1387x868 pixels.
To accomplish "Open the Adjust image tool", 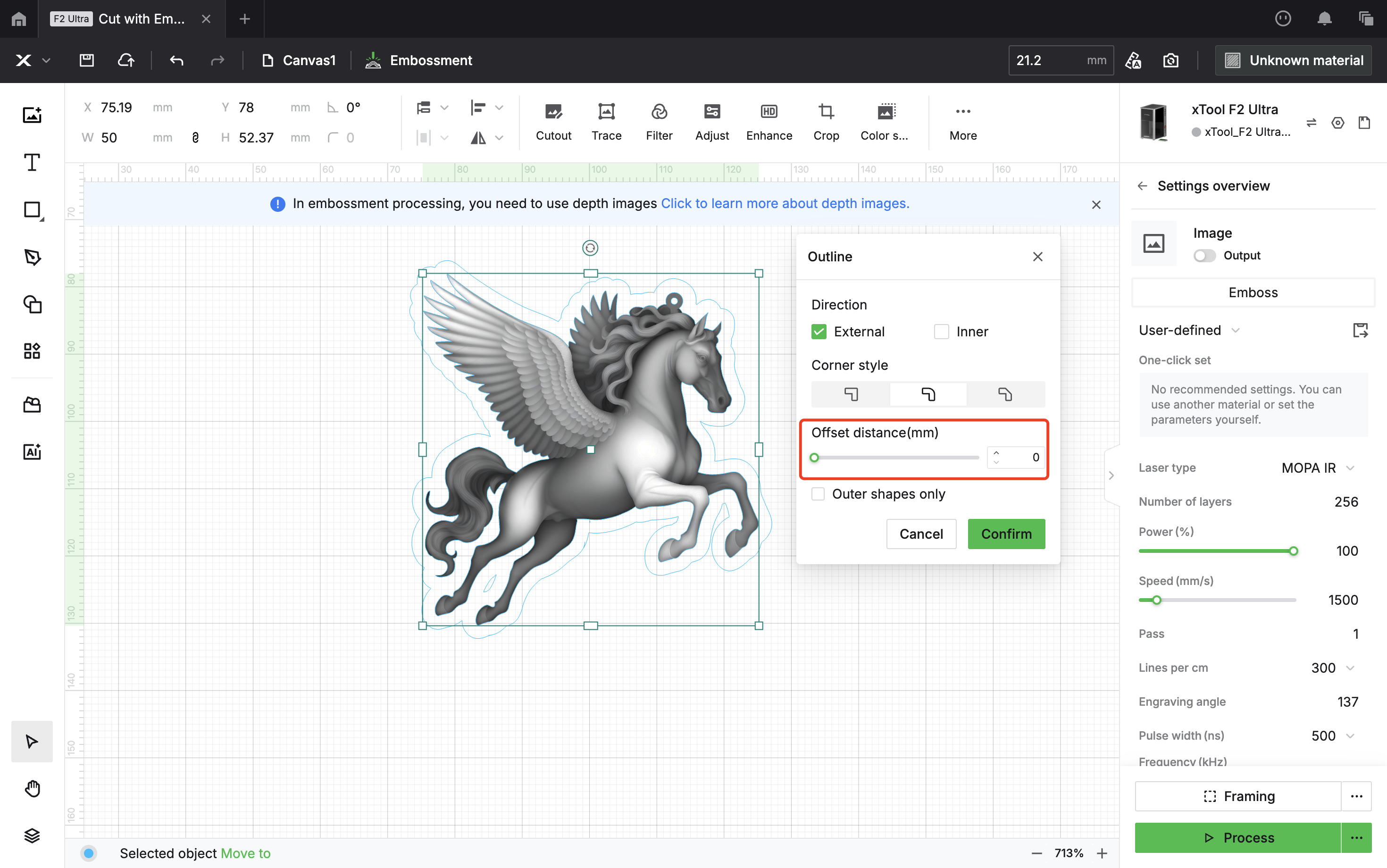I will tap(712, 122).
